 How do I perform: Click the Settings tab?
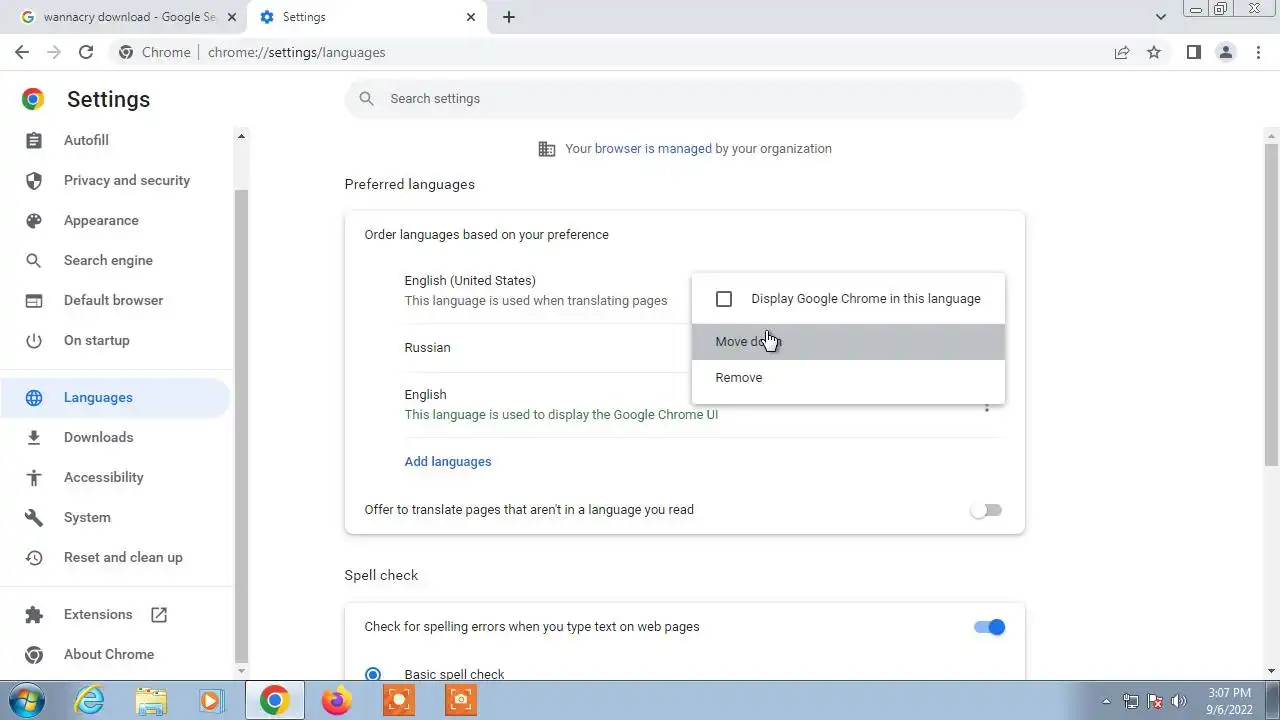point(366,17)
